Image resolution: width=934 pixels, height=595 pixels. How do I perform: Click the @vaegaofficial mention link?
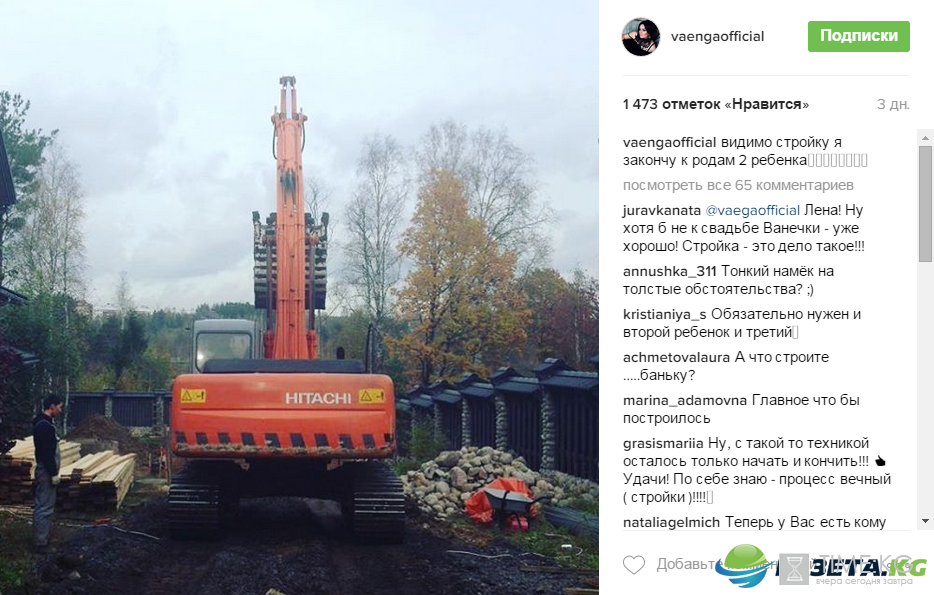tap(752, 210)
